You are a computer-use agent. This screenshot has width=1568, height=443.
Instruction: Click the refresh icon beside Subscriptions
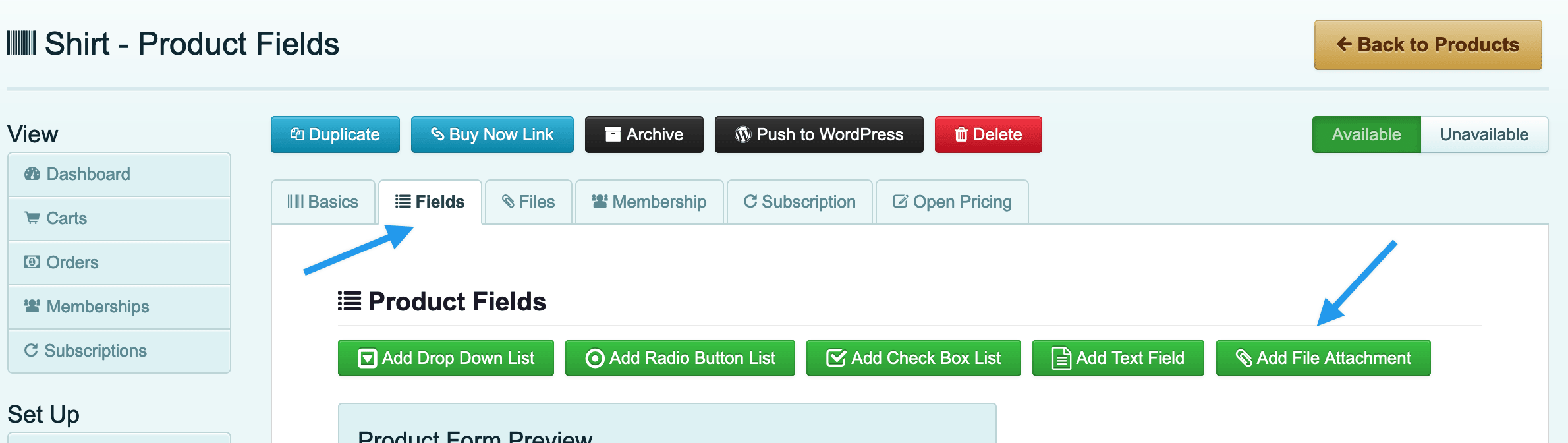[x=31, y=350]
